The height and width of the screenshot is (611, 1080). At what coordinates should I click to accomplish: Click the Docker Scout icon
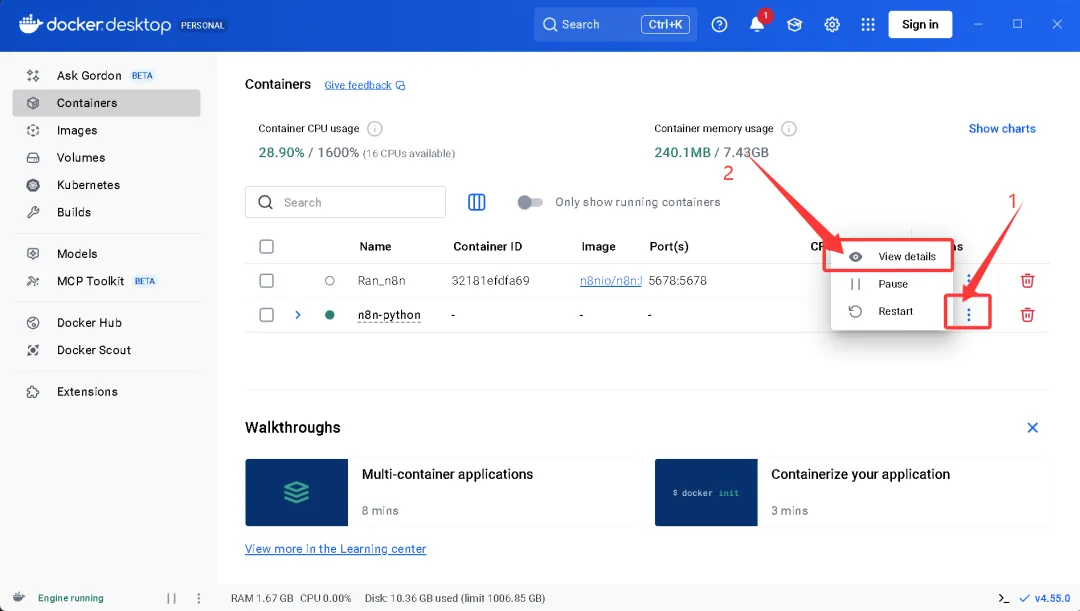click(33, 350)
